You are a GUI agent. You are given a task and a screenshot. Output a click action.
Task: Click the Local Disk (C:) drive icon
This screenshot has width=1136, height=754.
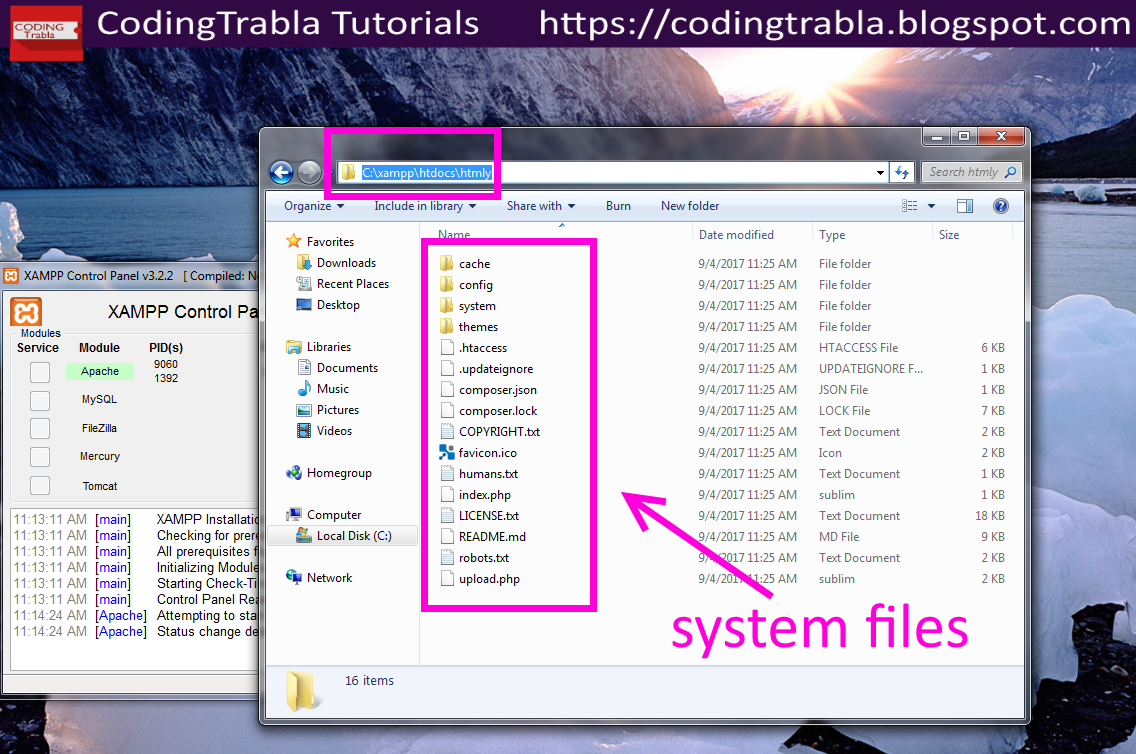tap(304, 535)
